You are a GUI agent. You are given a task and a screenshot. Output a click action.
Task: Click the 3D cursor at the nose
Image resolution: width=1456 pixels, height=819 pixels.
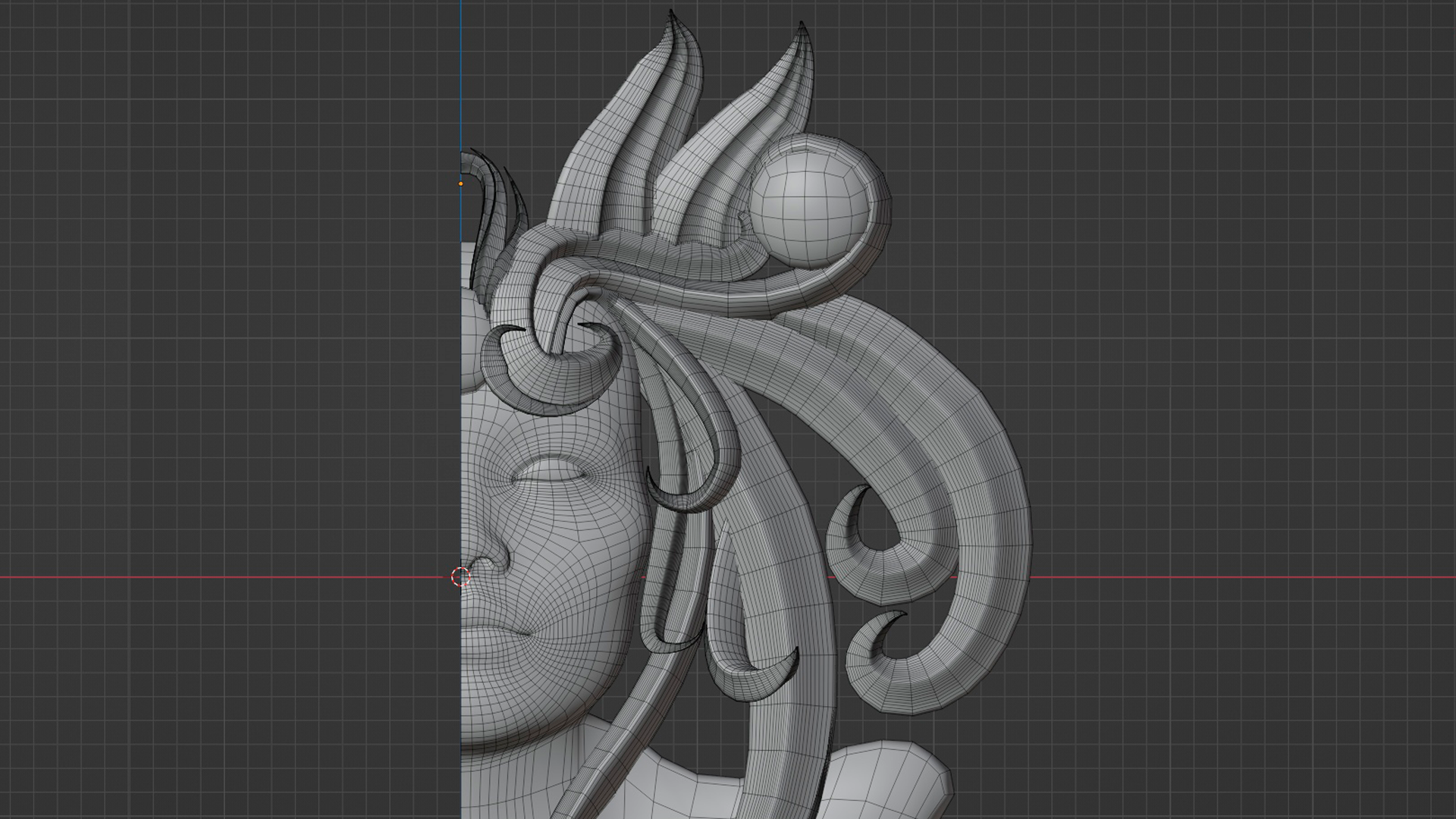(461, 577)
